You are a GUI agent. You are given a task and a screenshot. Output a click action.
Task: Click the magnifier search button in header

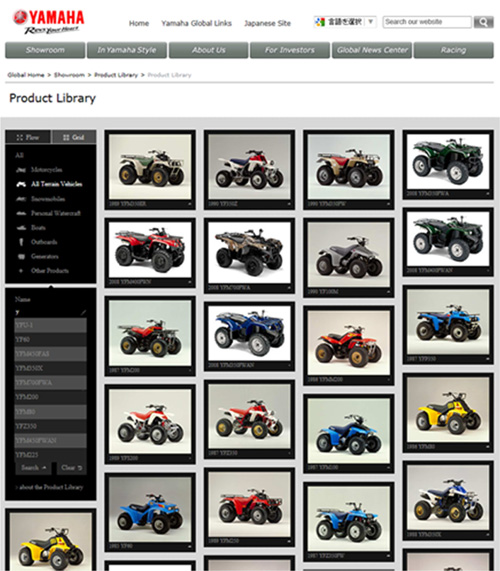point(483,22)
